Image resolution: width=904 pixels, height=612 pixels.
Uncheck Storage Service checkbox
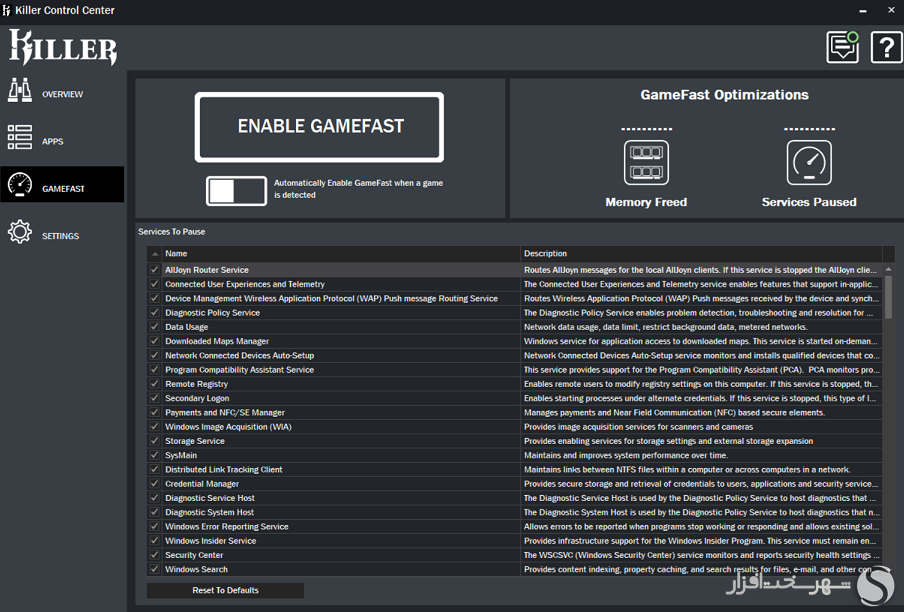pyautogui.click(x=154, y=441)
